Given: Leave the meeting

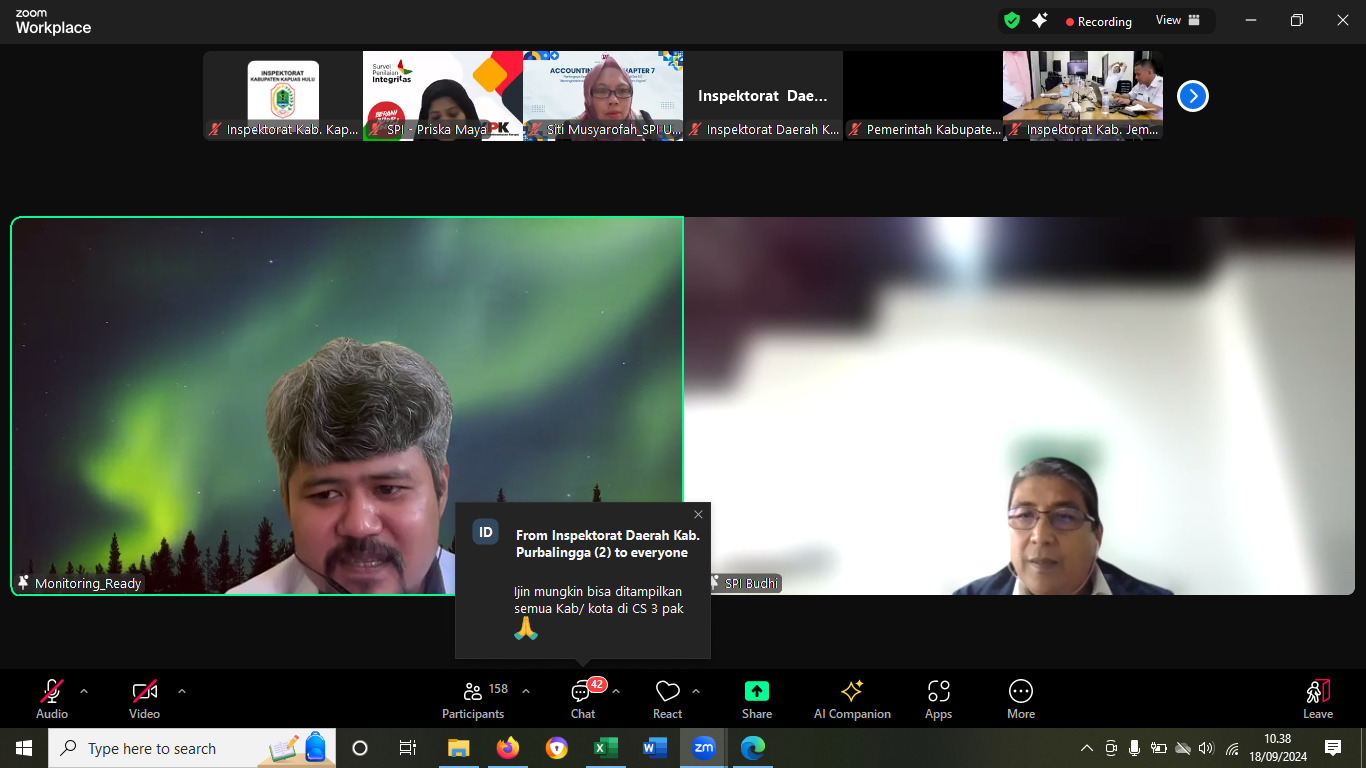Looking at the screenshot, I should coord(1317,698).
